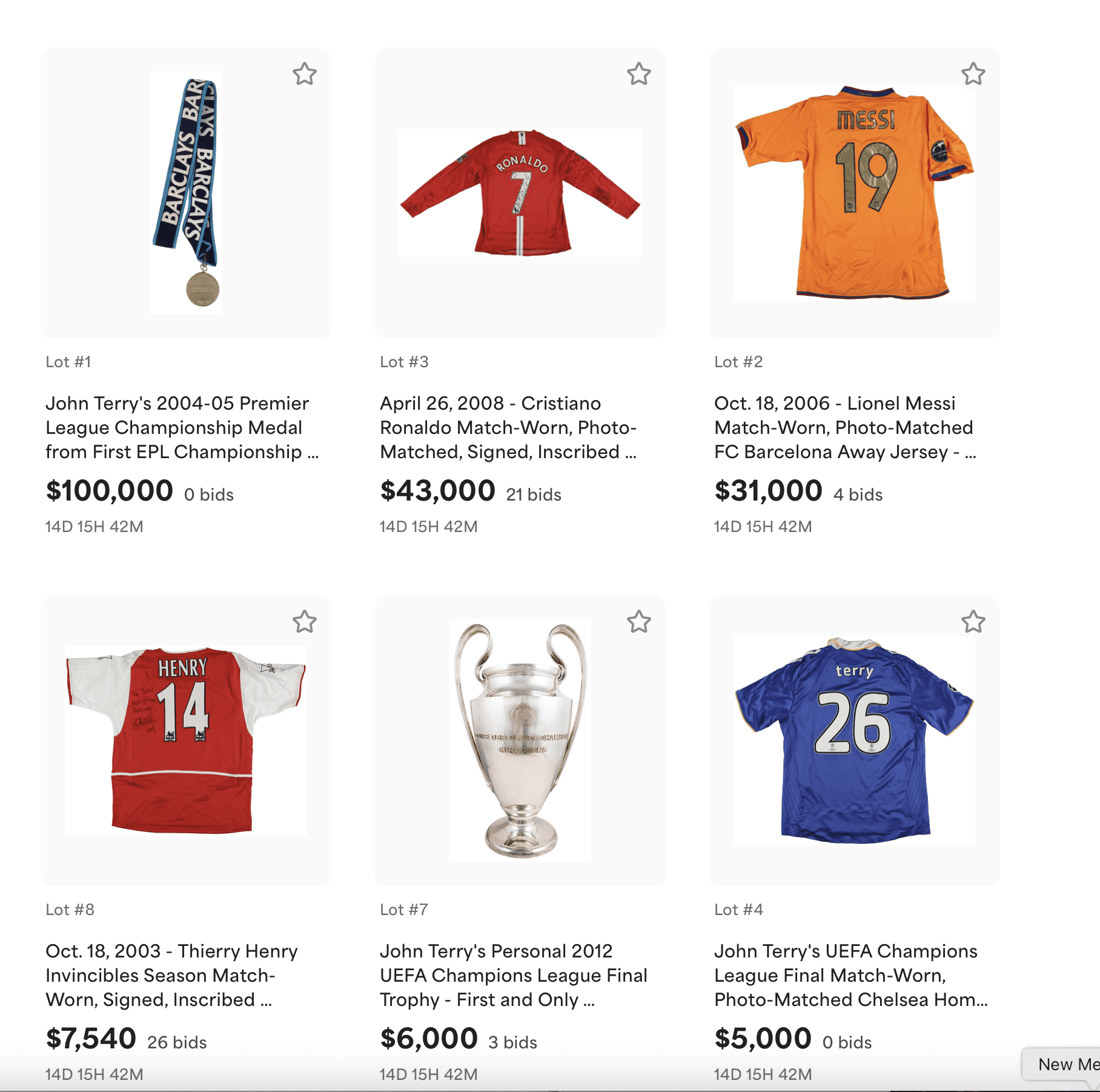This screenshot has height=1092, width=1100.
Task: Add Lionel Messi jersey to watchlist star
Action: coord(973,74)
